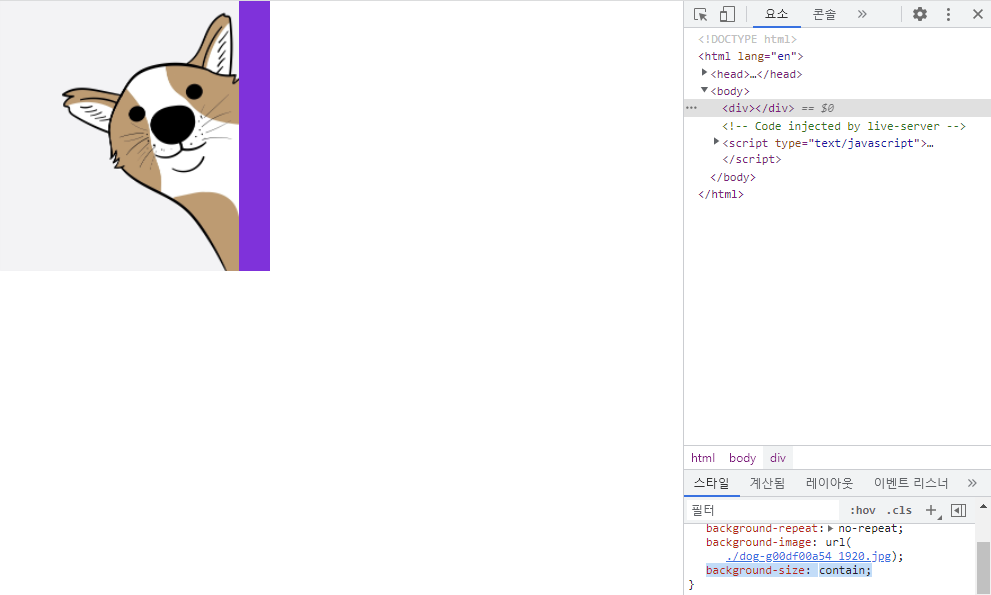Click html in the breadcrumb bar
Image resolution: width=991 pixels, height=595 pixels.
702,458
